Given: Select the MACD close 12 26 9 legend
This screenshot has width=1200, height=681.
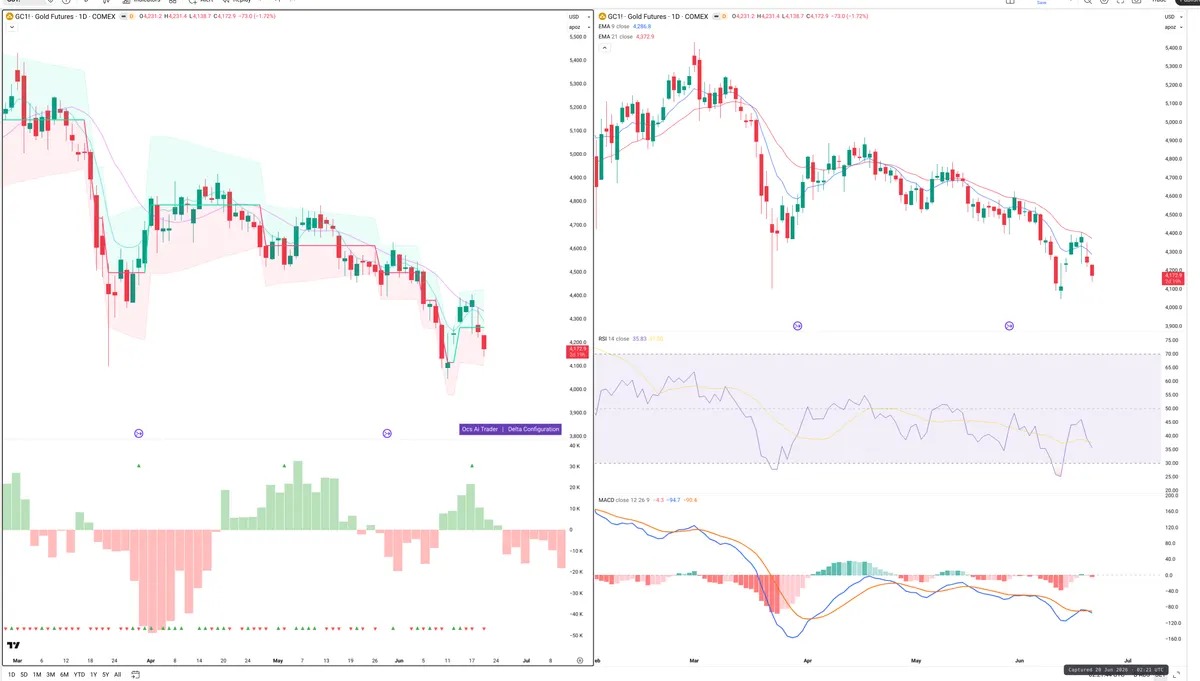Looking at the screenshot, I should pyautogui.click(x=647, y=499).
